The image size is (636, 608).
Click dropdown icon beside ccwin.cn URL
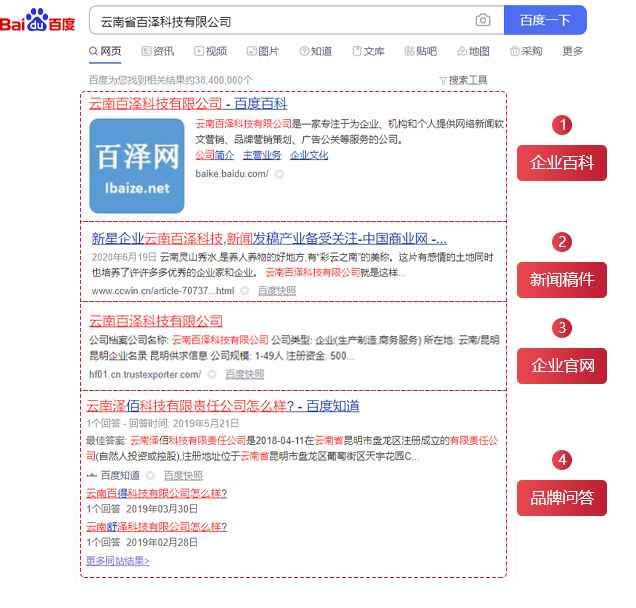pos(244,291)
